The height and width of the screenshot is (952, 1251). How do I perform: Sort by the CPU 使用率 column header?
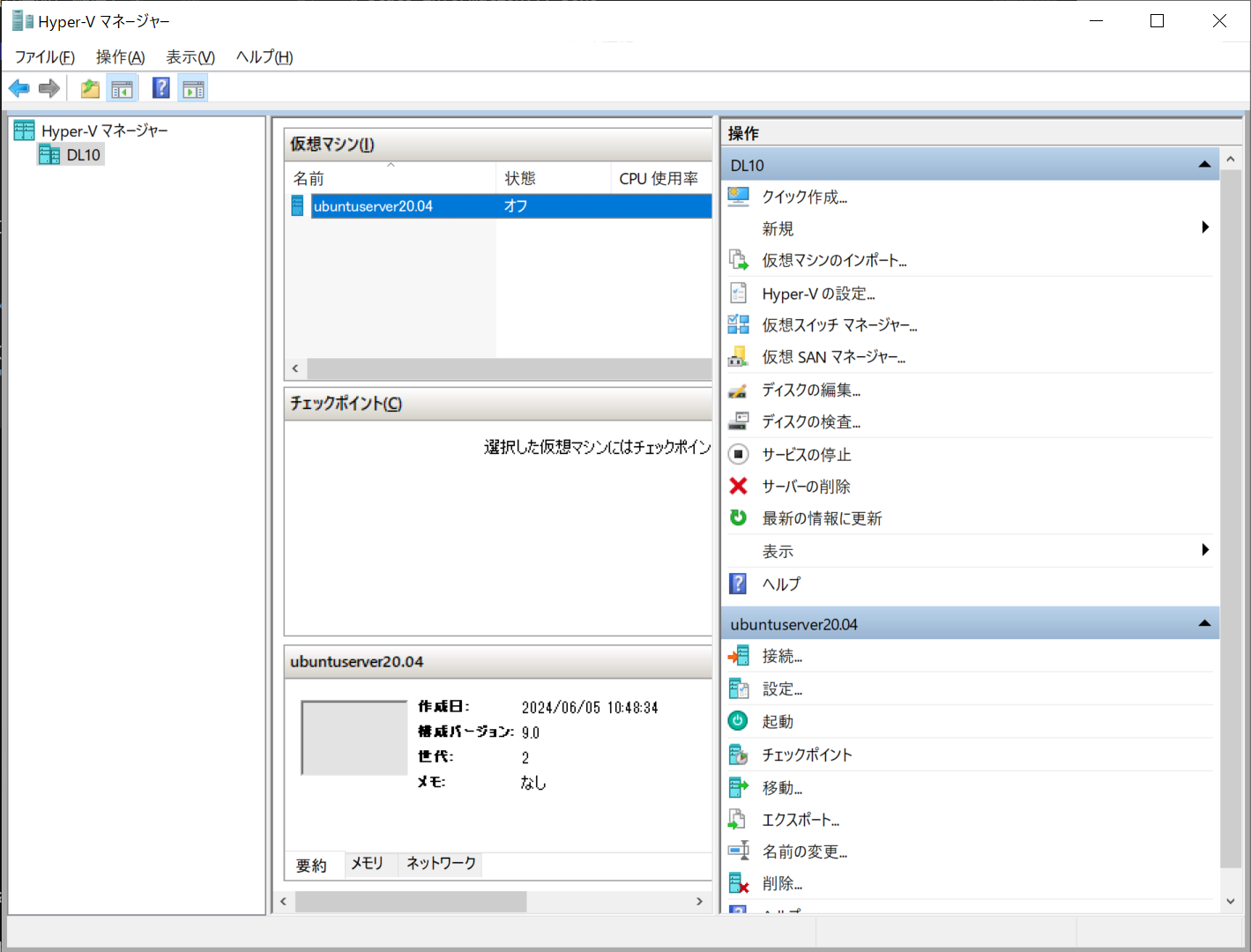pos(661,178)
